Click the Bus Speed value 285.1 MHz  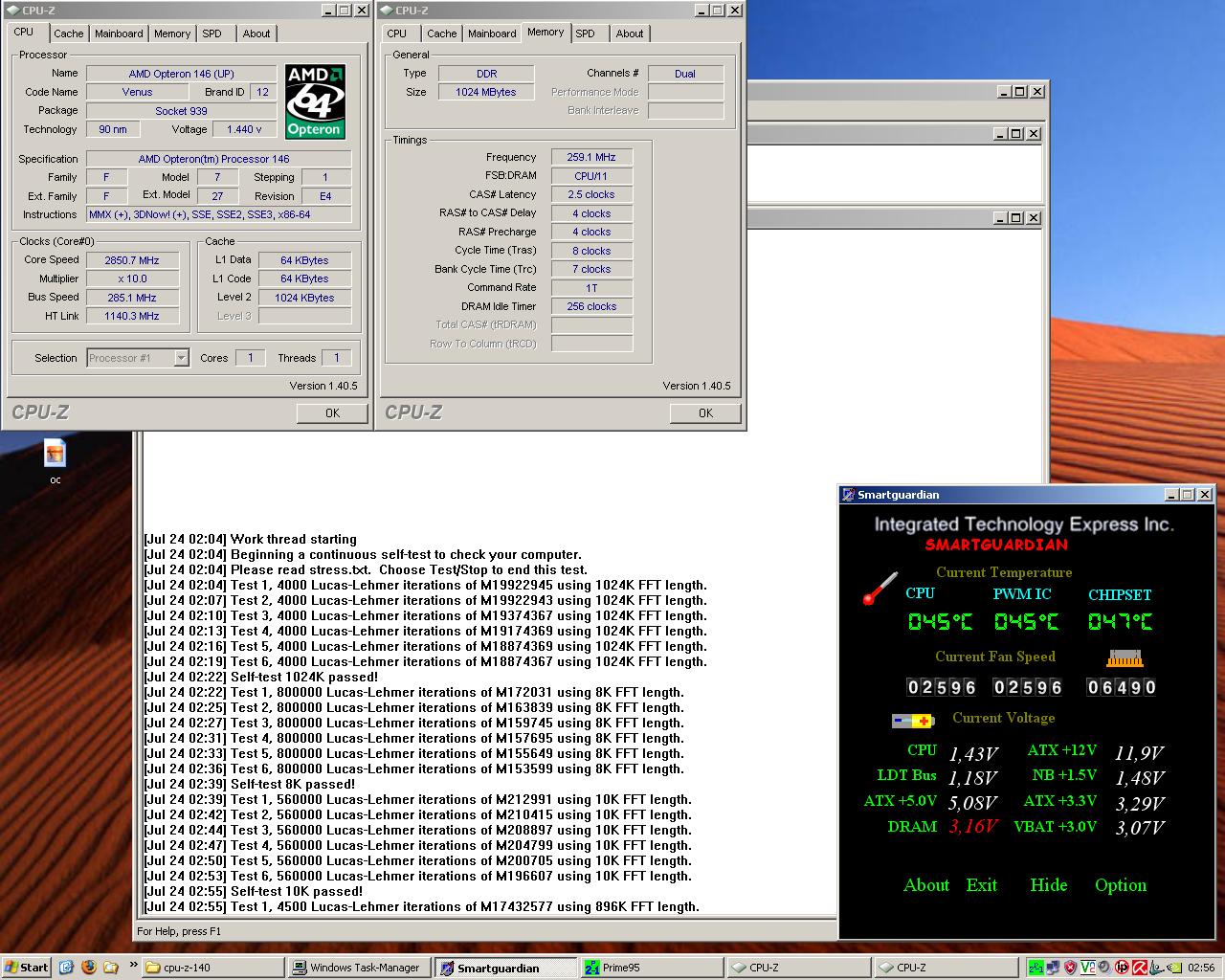tap(132, 298)
